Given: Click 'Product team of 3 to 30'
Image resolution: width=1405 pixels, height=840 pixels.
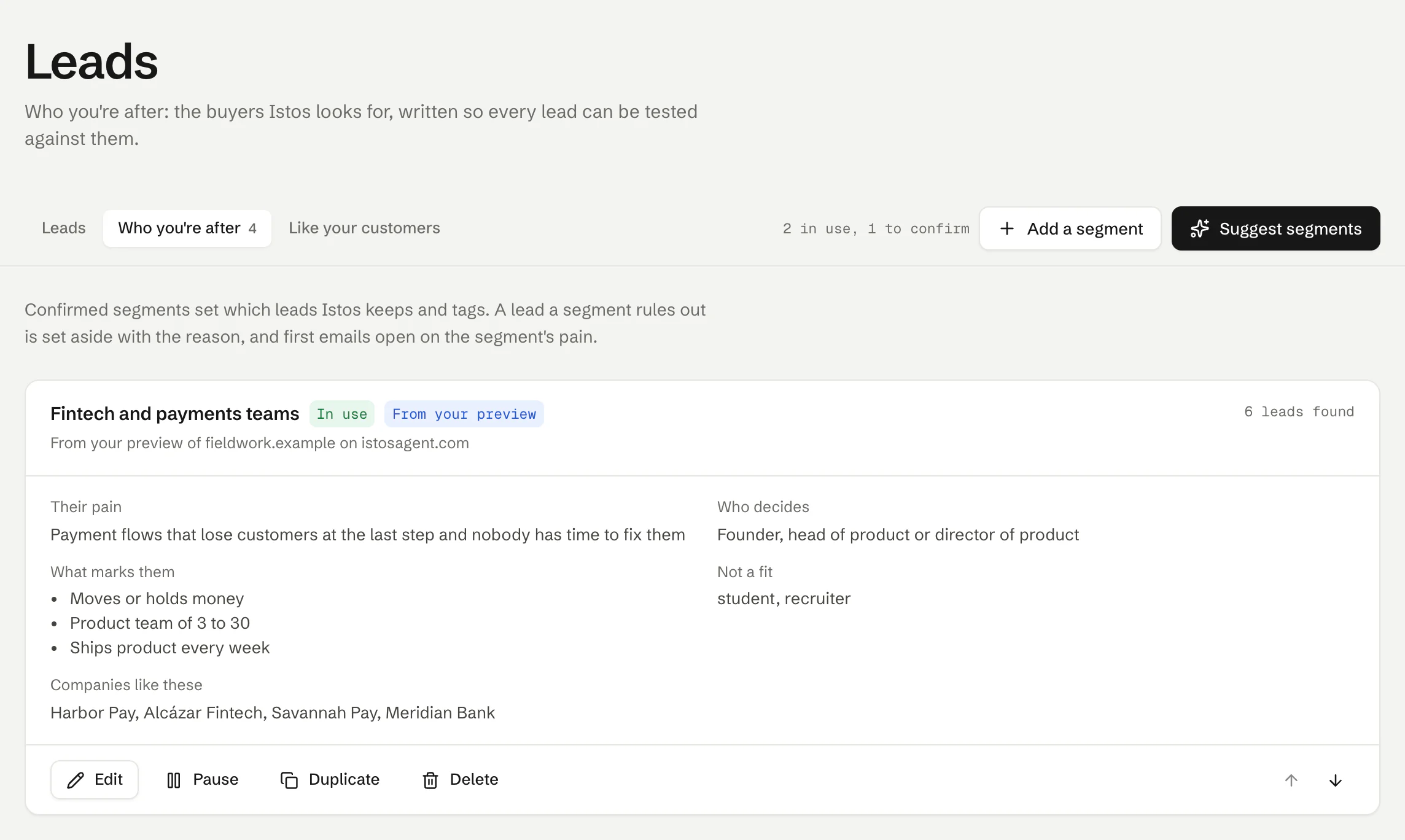Looking at the screenshot, I should (x=160, y=623).
